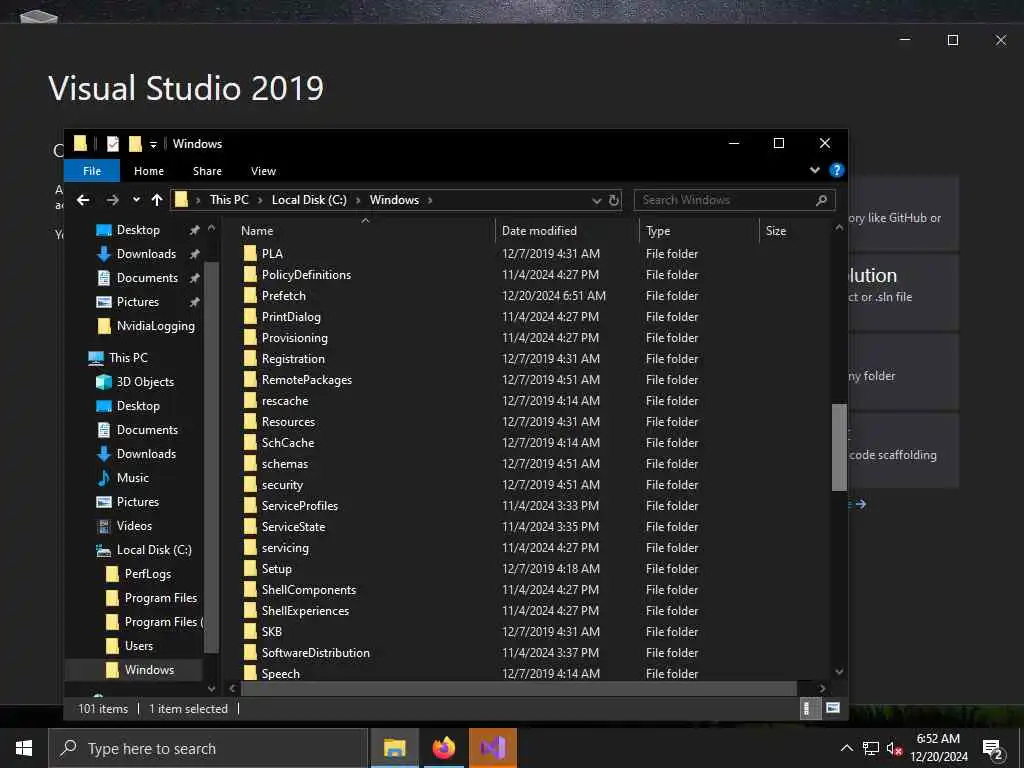Select the Prefetch folder icon
The height and width of the screenshot is (768, 1024).
(250, 296)
